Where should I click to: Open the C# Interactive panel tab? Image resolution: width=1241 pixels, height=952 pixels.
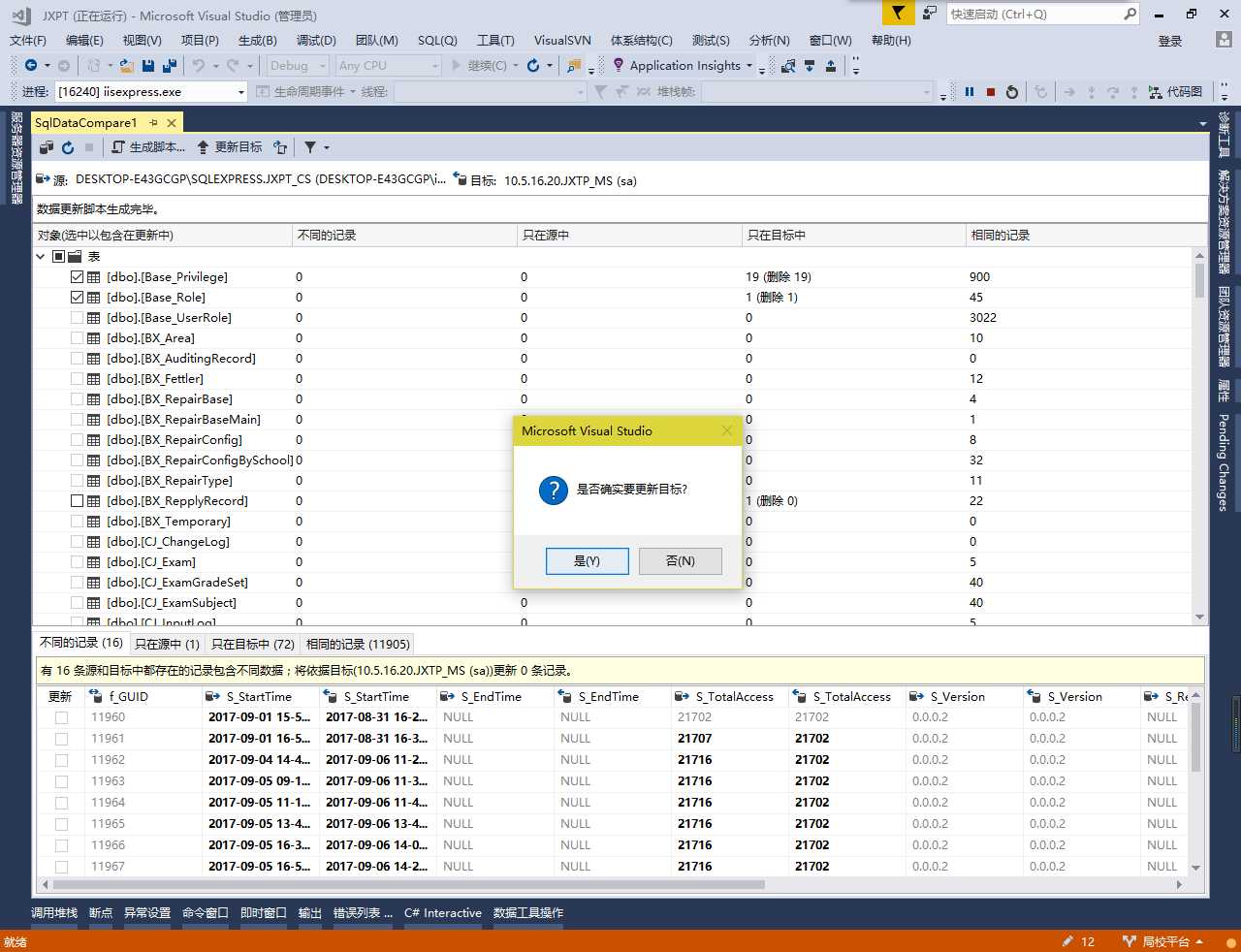tap(443, 913)
